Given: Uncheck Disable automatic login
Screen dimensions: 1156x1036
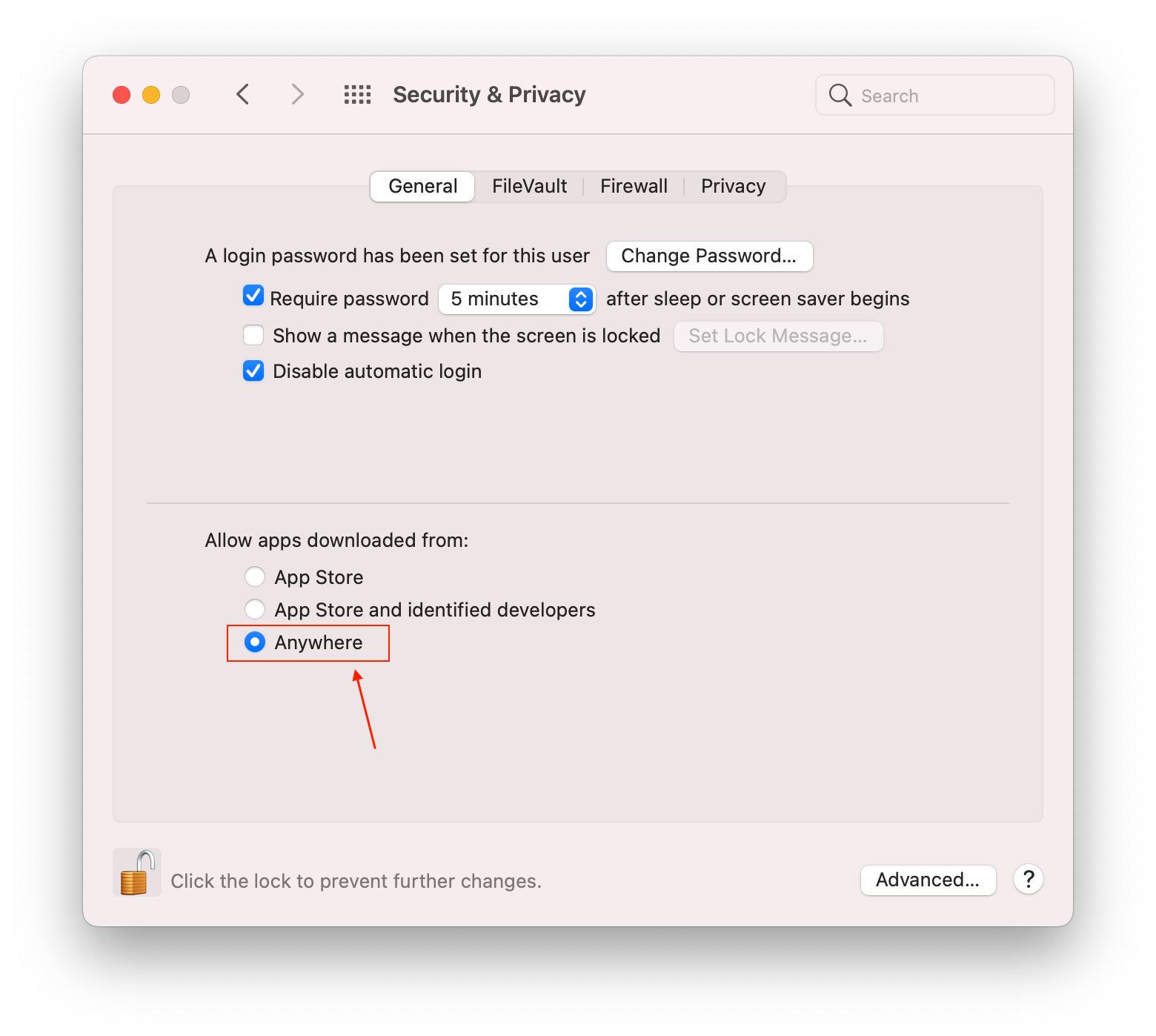Looking at the screenshot, I should tap(253, 371).
